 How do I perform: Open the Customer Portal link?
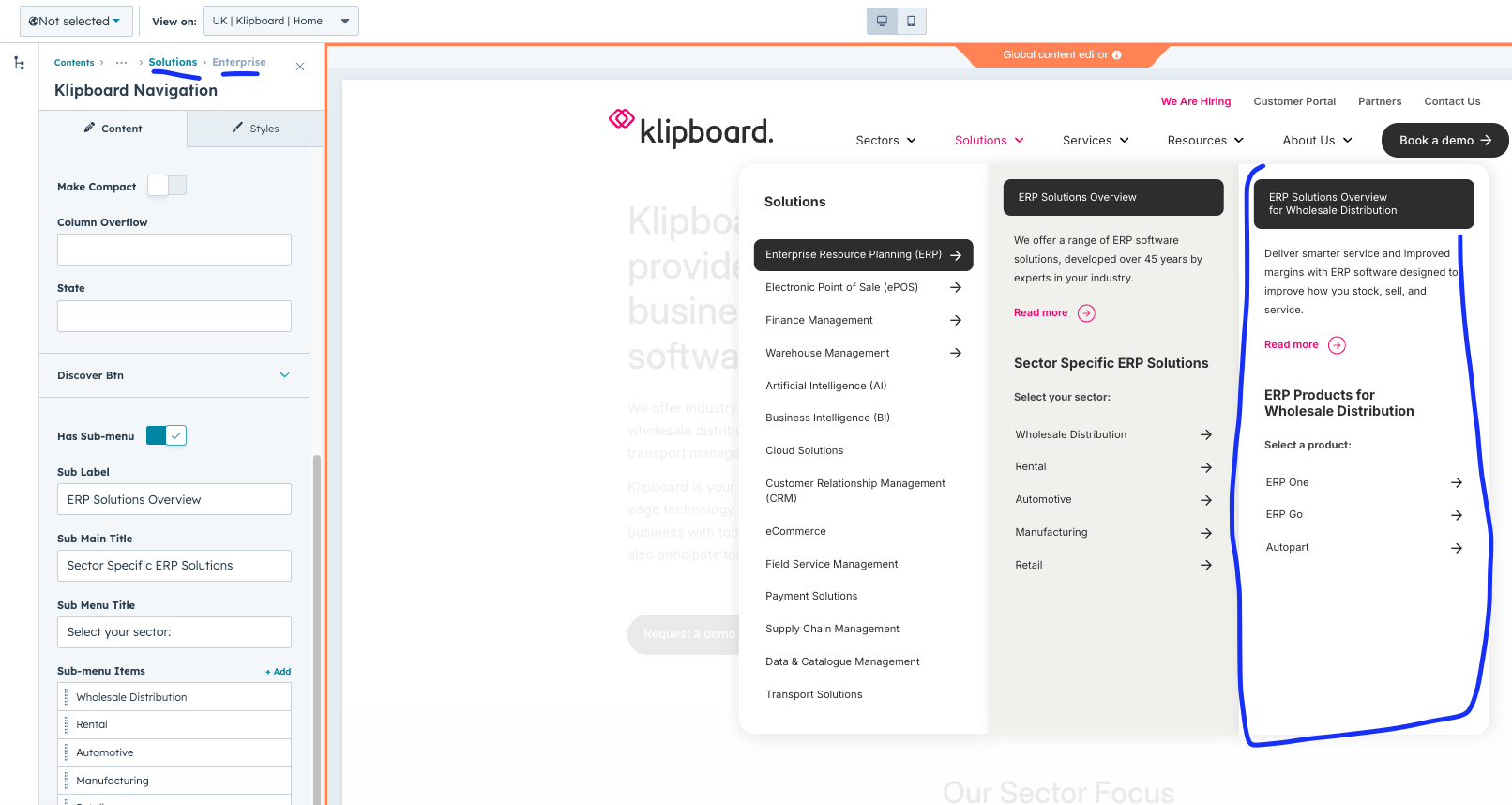(1294, 101)
